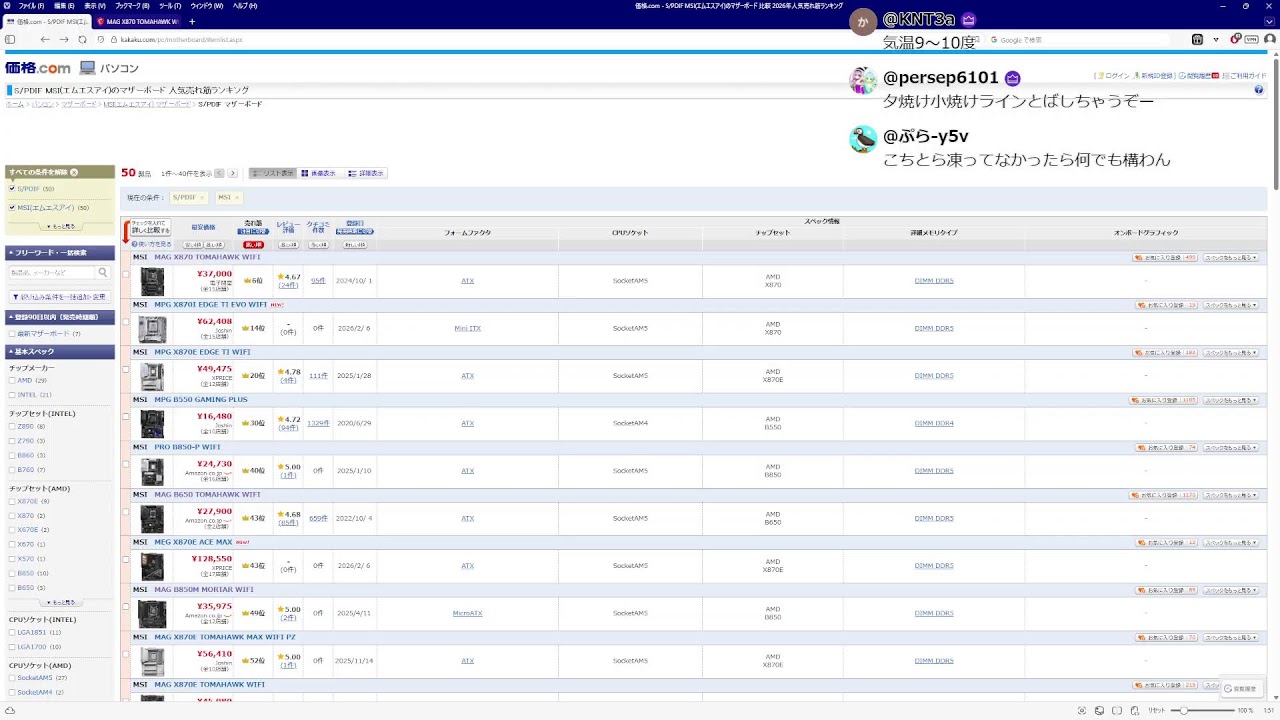Screen dimensions: 1280x720
Task: Open the ブックマーク(B) menu
Action: (132, 5)
